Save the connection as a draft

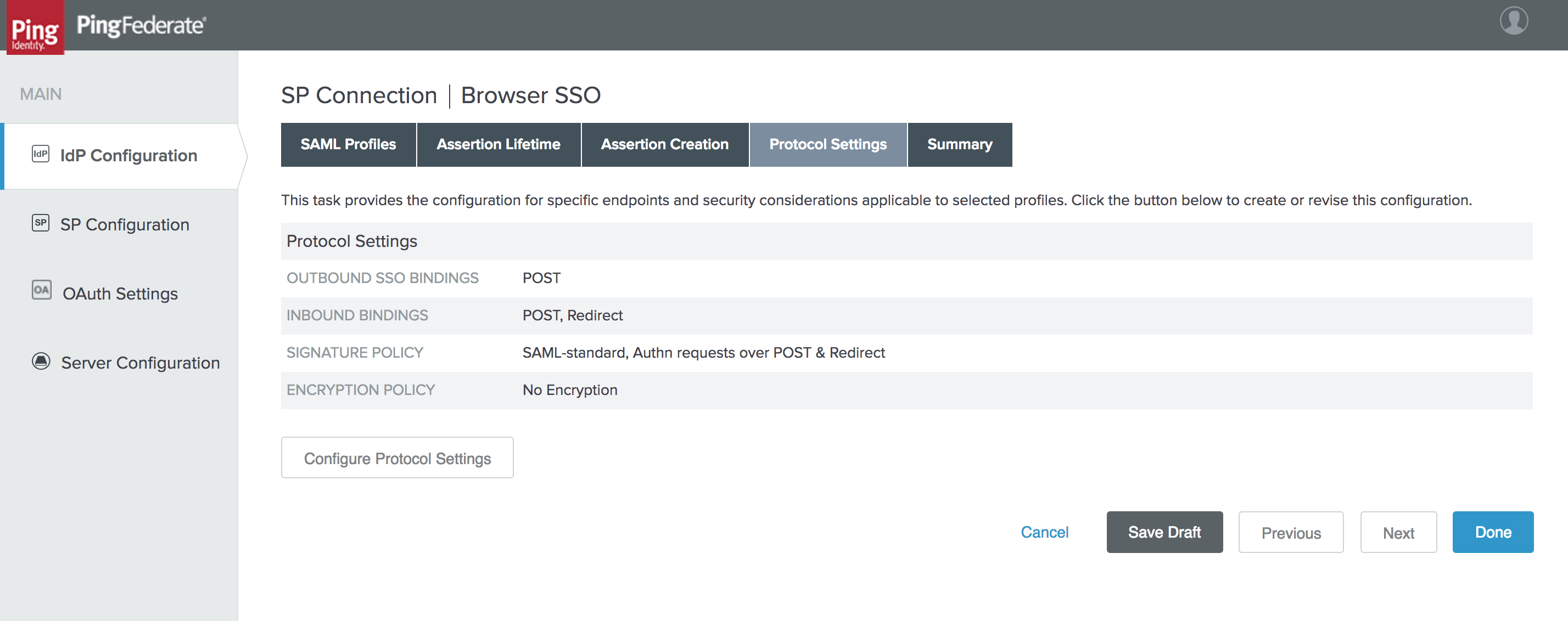pyautogui.click(x=1164, y=532)
